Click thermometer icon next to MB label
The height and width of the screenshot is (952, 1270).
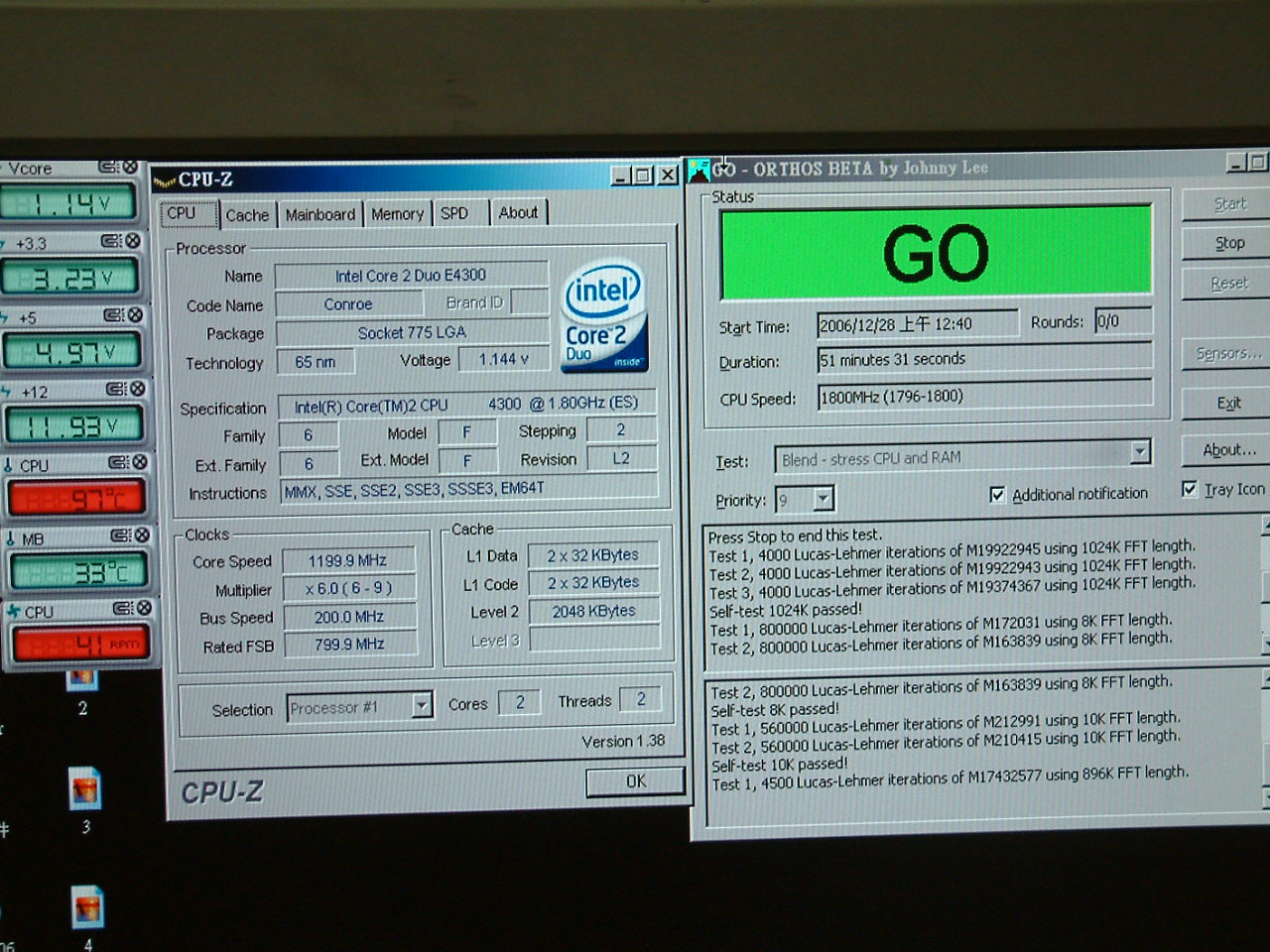pyautogui.click(x=10, y=538)
